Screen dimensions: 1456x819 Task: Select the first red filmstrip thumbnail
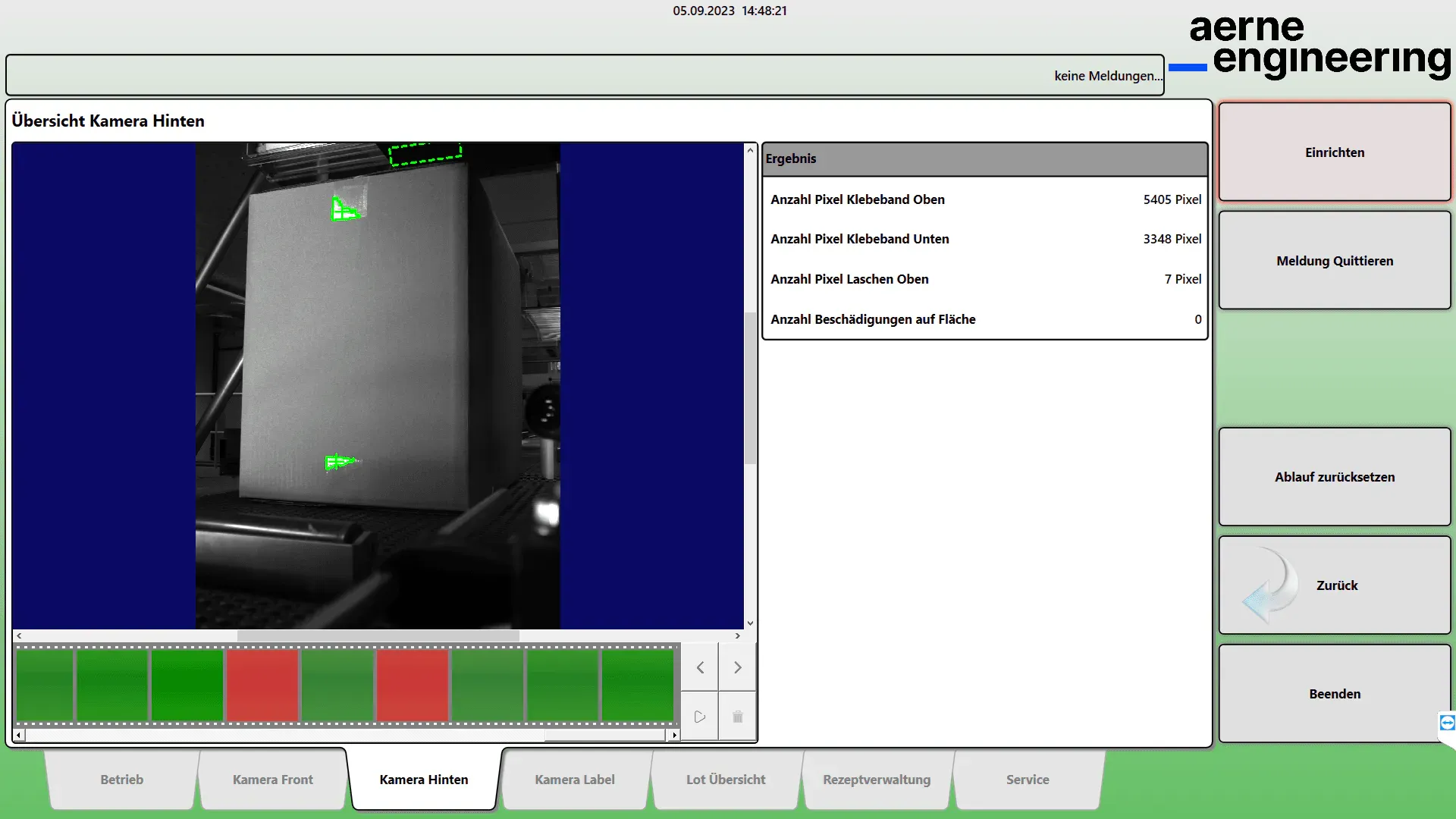click(262, 685)
